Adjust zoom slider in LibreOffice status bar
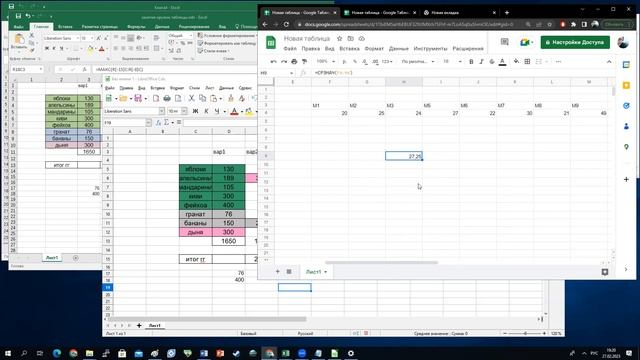Image resolution: width=640 pixels, height=360 pixels. tap(525, 333)
